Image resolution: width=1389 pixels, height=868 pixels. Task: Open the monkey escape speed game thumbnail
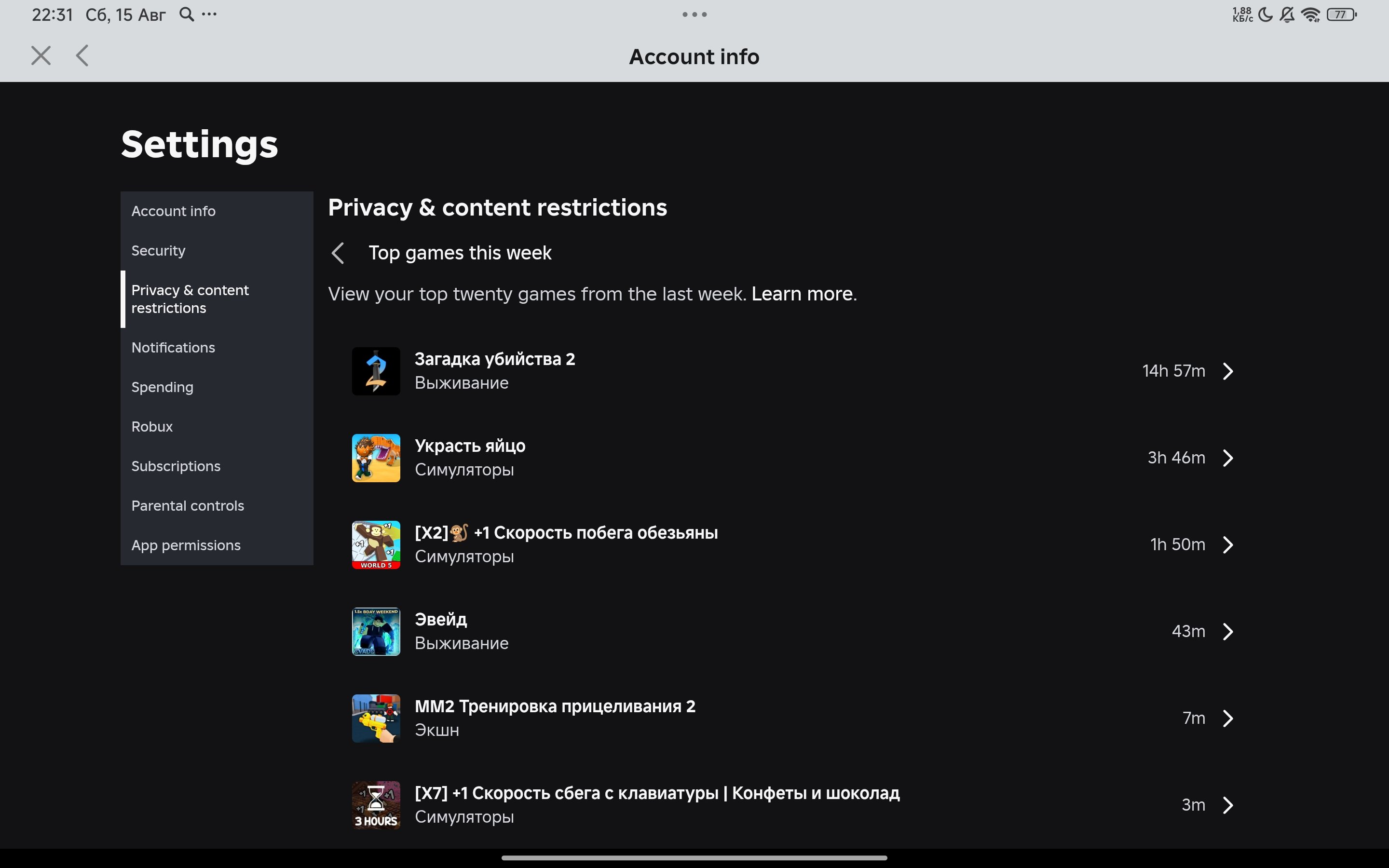pos(376,545)
